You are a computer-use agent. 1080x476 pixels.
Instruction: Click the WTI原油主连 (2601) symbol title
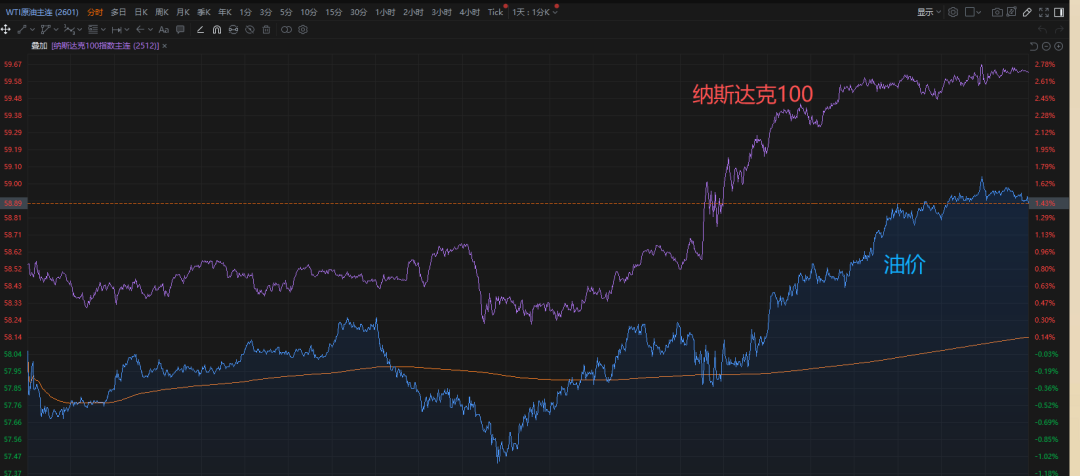coord(41,12)
